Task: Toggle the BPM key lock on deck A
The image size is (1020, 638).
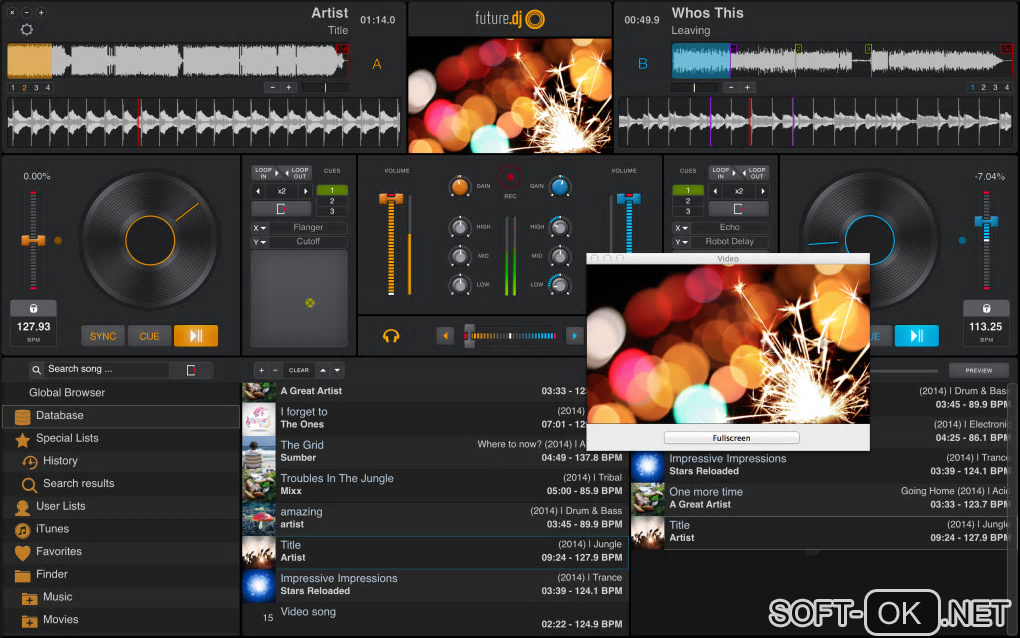Action: (x=33, y=309)
